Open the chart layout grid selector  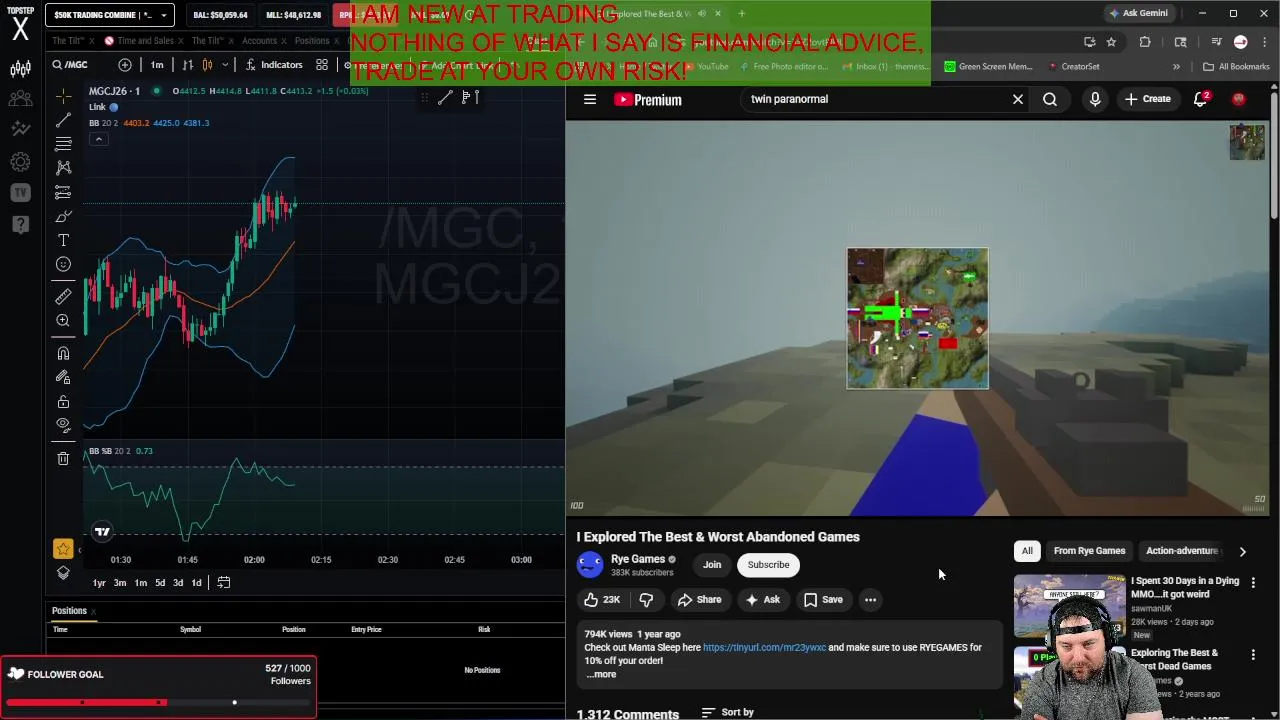(x=322, y=65)
